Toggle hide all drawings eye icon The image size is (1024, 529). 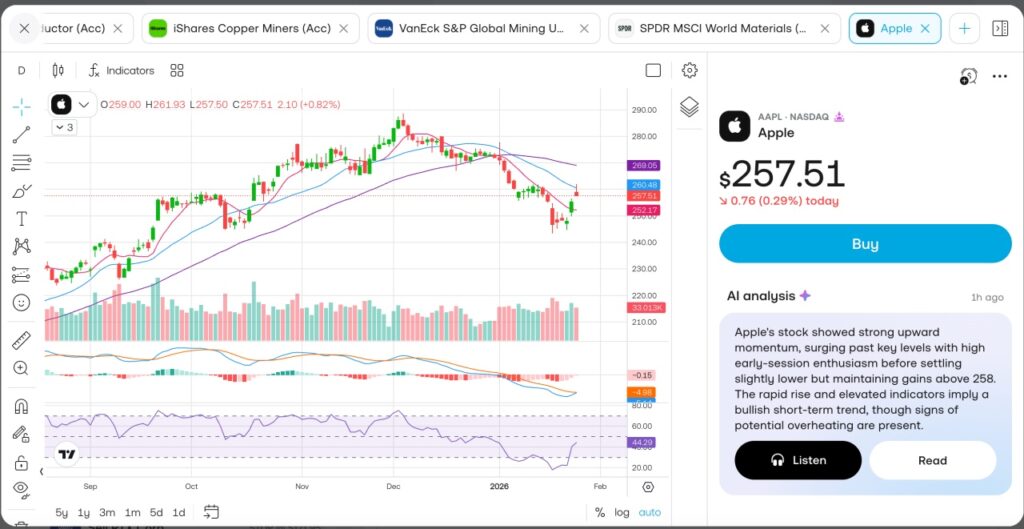click(x=21, y=489)
